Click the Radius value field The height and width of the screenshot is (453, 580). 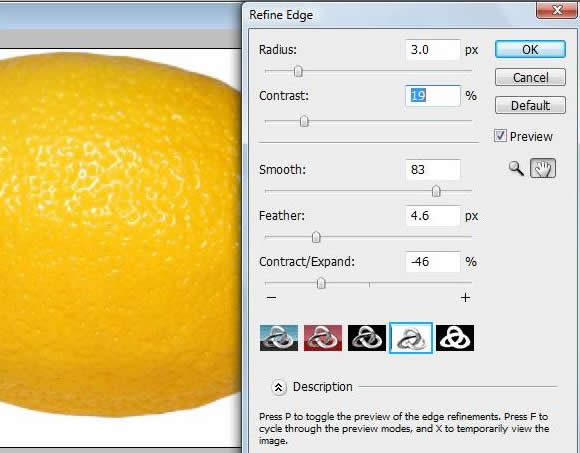click(433, 50)
